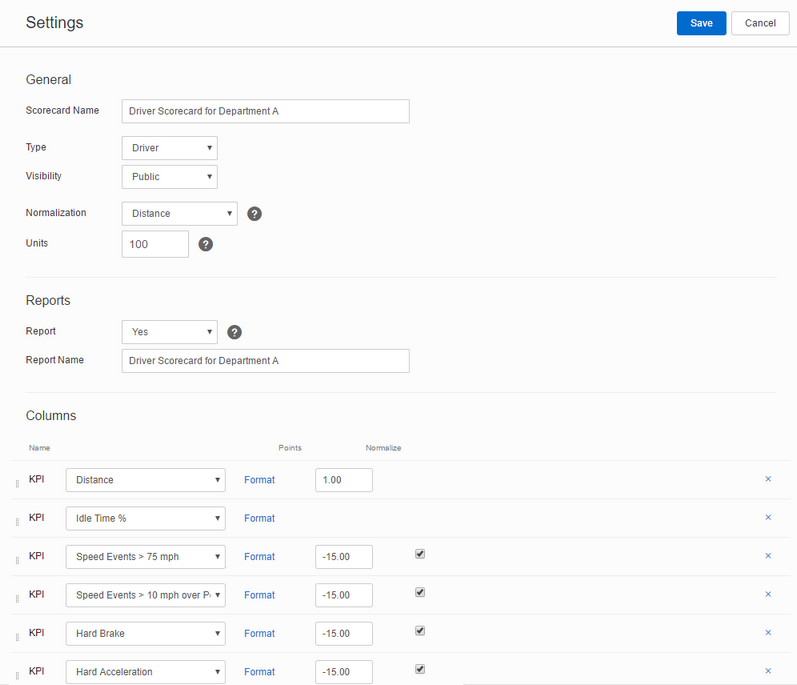Open the Idle Time % KPI dropdown
This screenshot has height=685, width=797.
(145, 518)
